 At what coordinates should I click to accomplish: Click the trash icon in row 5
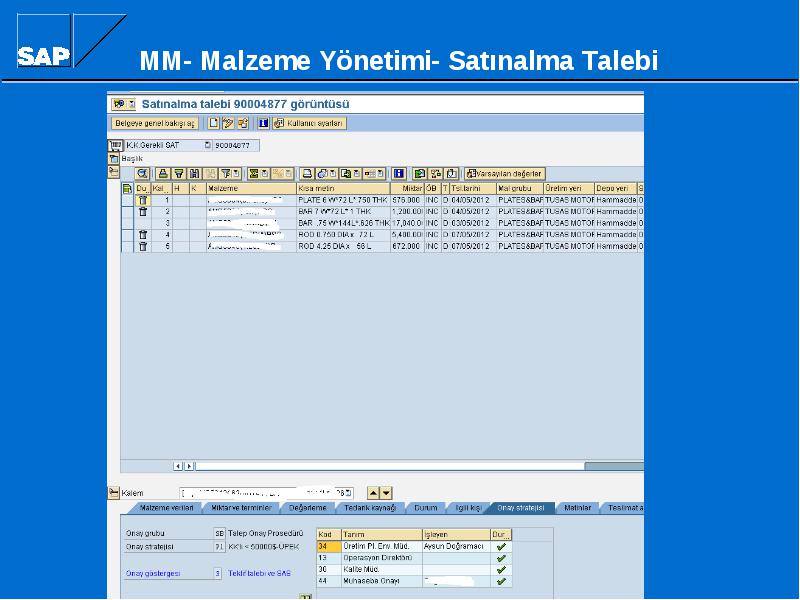(x=143, y=246)
